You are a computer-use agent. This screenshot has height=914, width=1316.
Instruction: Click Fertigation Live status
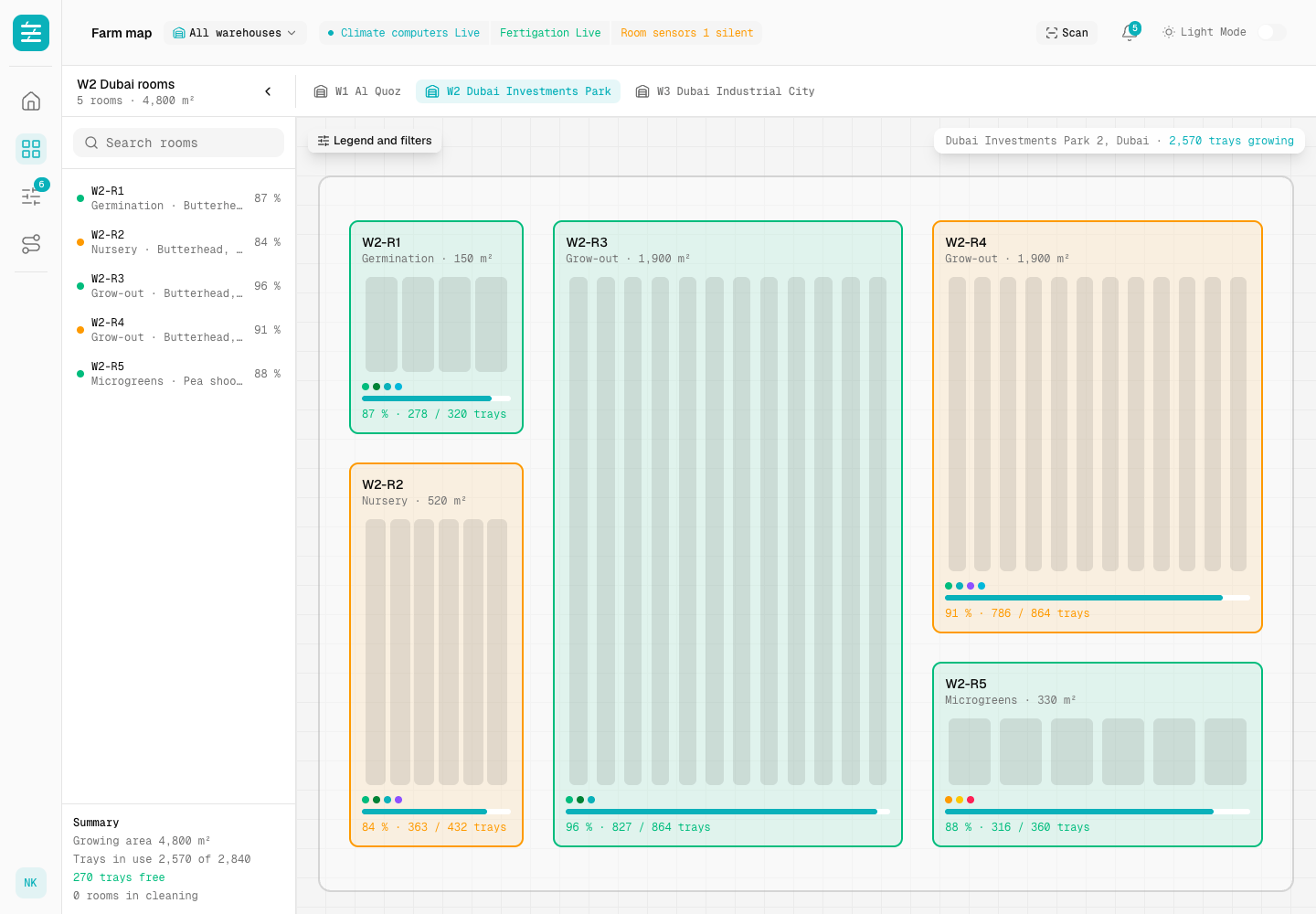[550, 33]
